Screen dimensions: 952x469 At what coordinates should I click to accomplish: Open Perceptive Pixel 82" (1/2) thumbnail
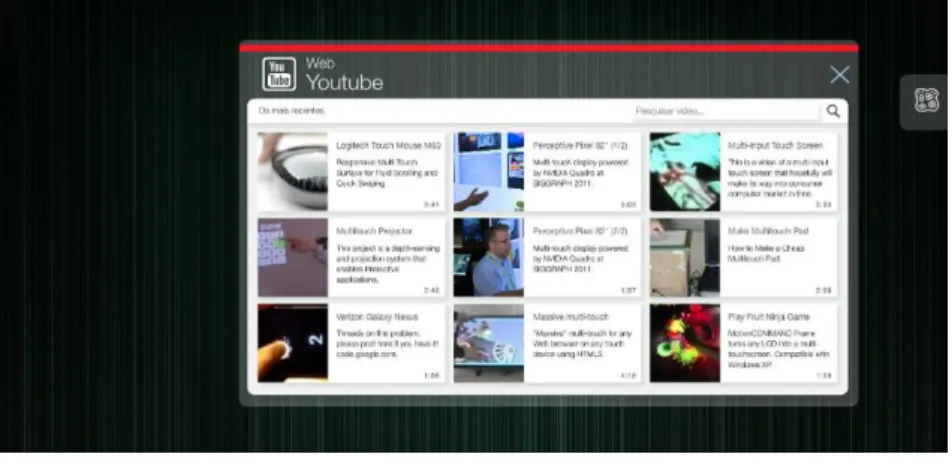point(489,172)
